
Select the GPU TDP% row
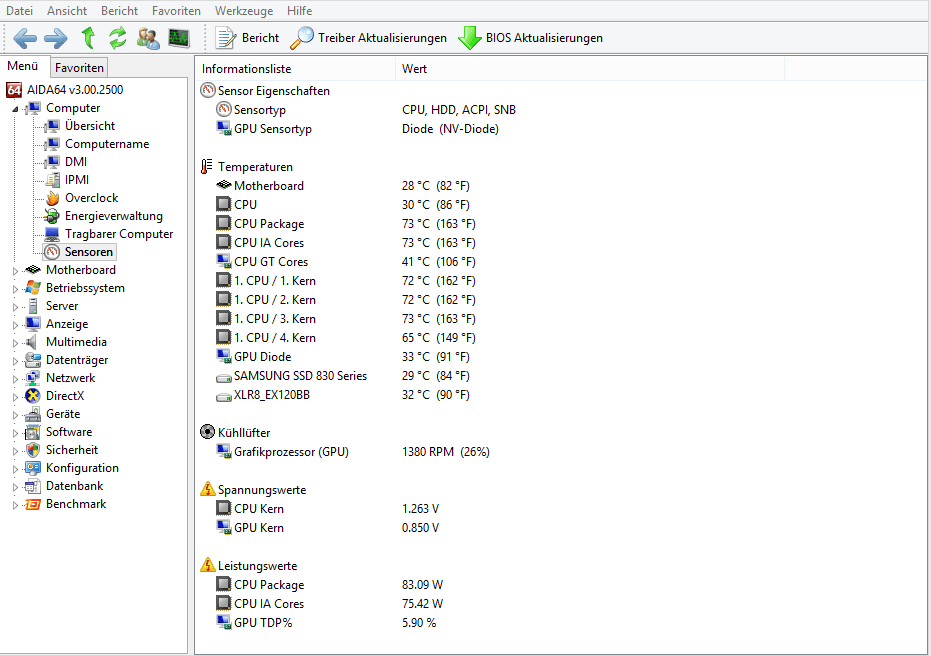point(327,623)
